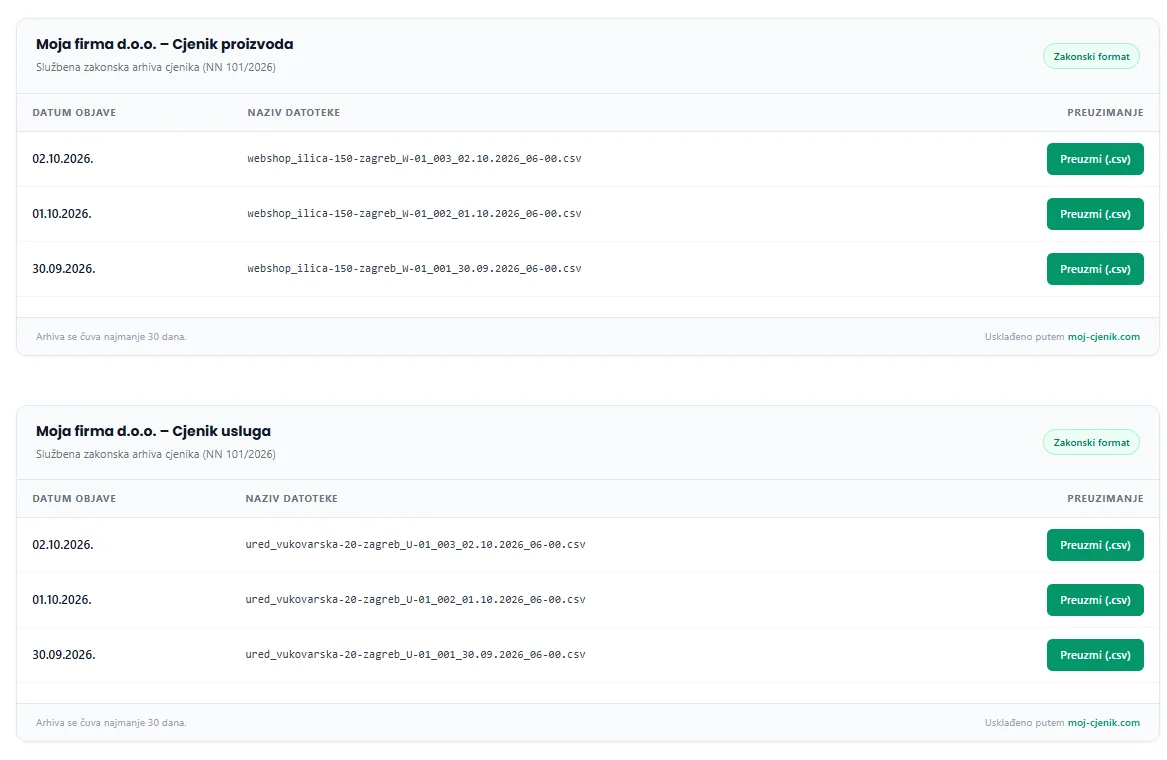Image resolution: width=1167 pixels, height=760 pixels.
Task: Open moj-cjenik.com link in Cjenik usluga footer
Action: (1104, 723)
